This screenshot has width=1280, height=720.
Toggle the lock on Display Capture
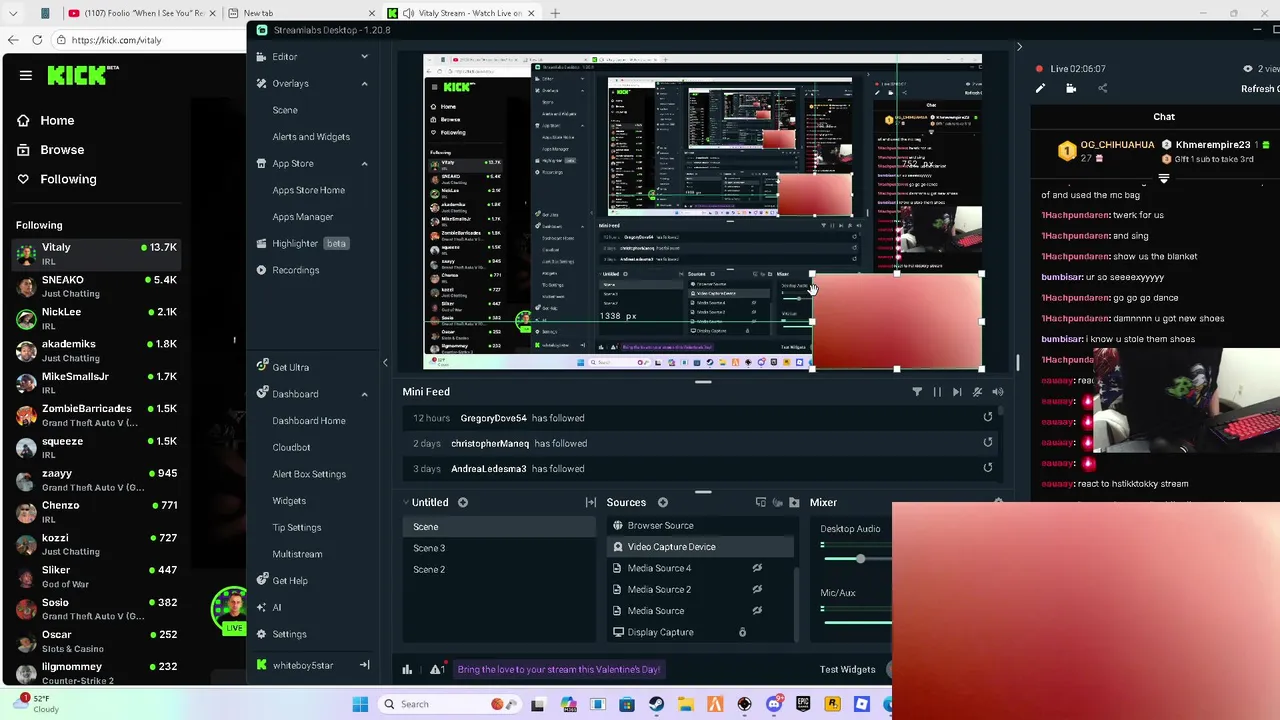(x=742, y=632)
